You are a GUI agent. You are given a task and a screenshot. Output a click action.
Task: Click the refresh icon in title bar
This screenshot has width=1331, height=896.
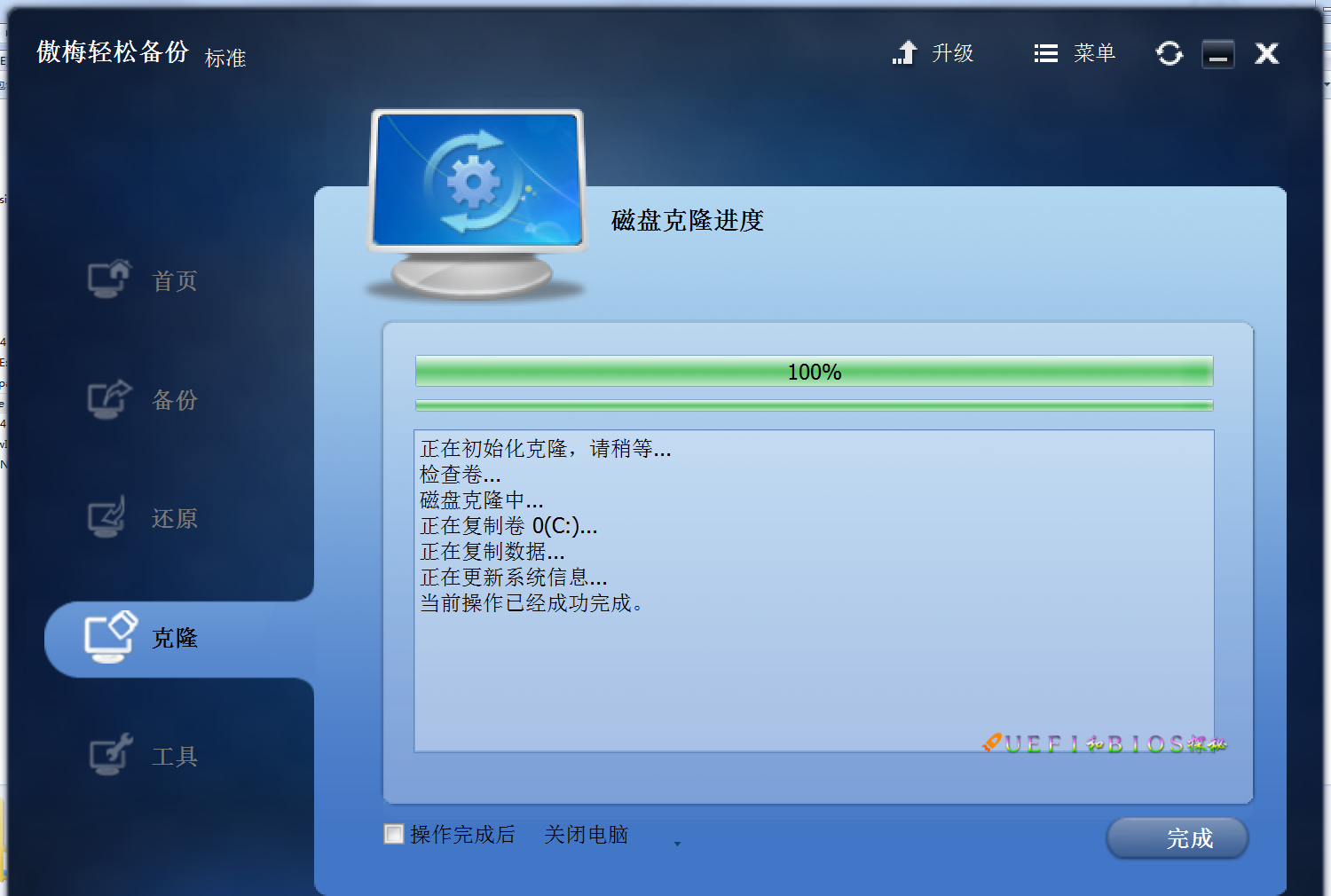click(1170, 54)
